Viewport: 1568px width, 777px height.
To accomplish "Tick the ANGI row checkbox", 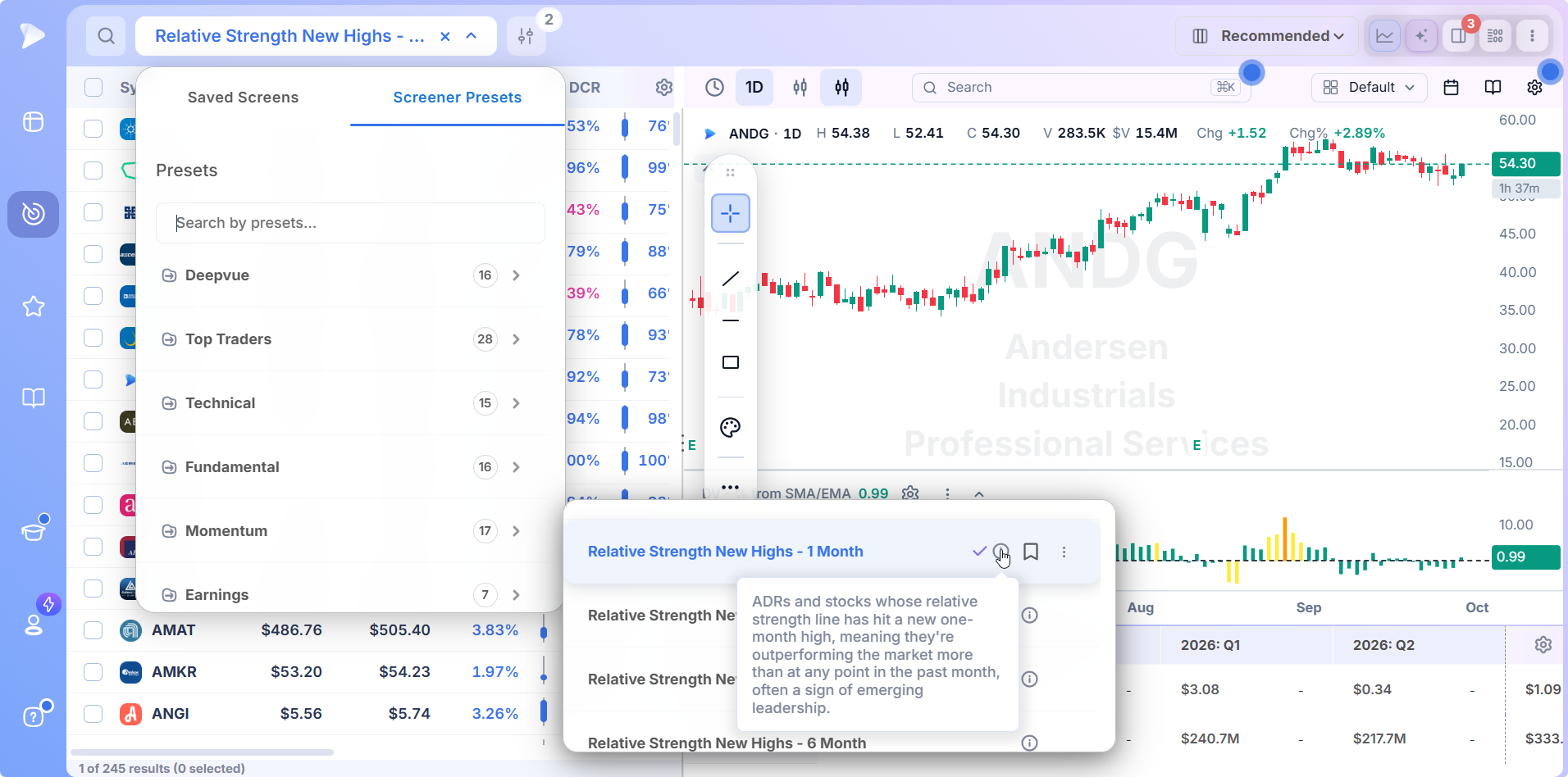I will (93, 714).
